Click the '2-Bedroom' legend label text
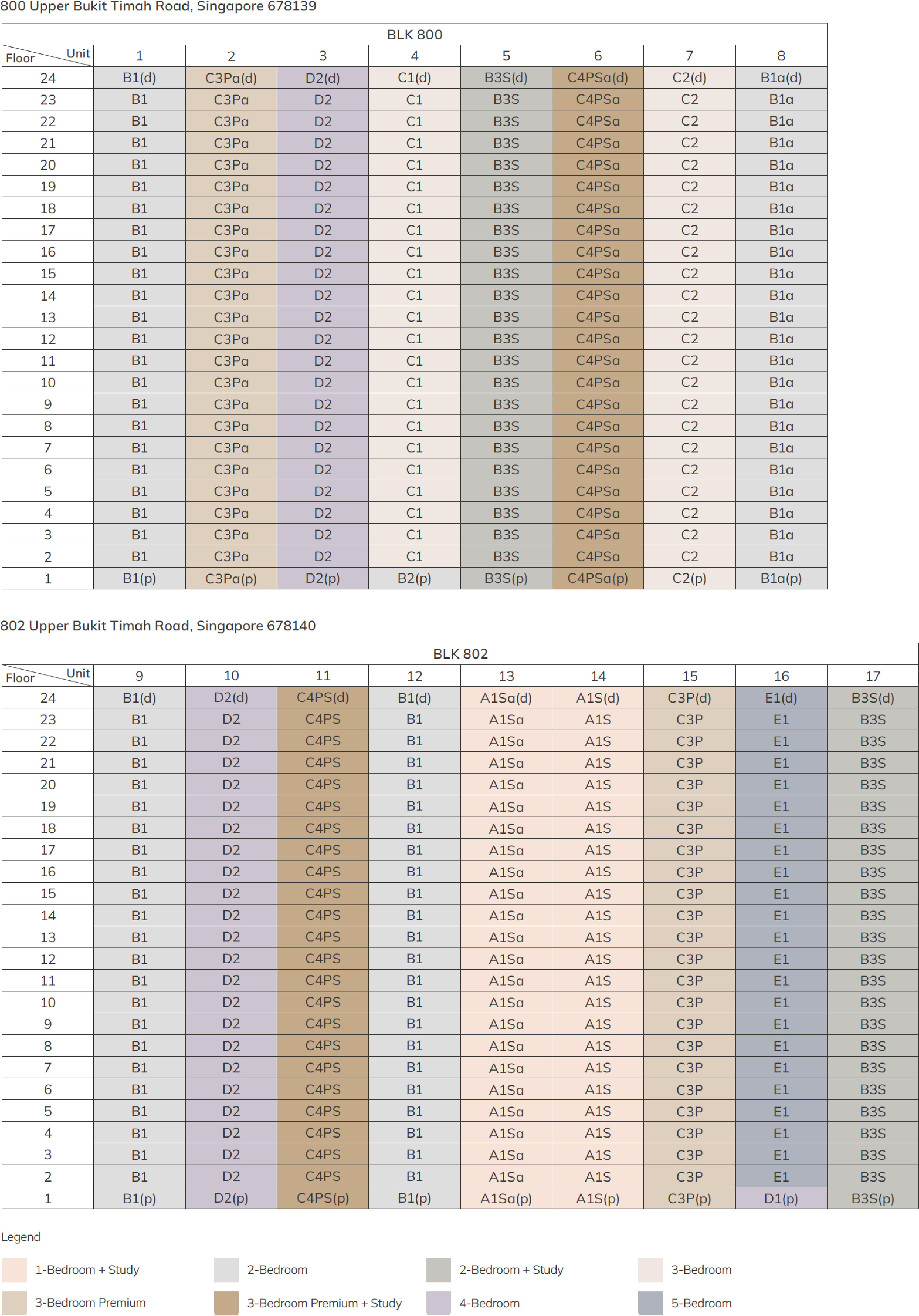This screenshot has height=1316, width=919. [x=277, y=1270]
